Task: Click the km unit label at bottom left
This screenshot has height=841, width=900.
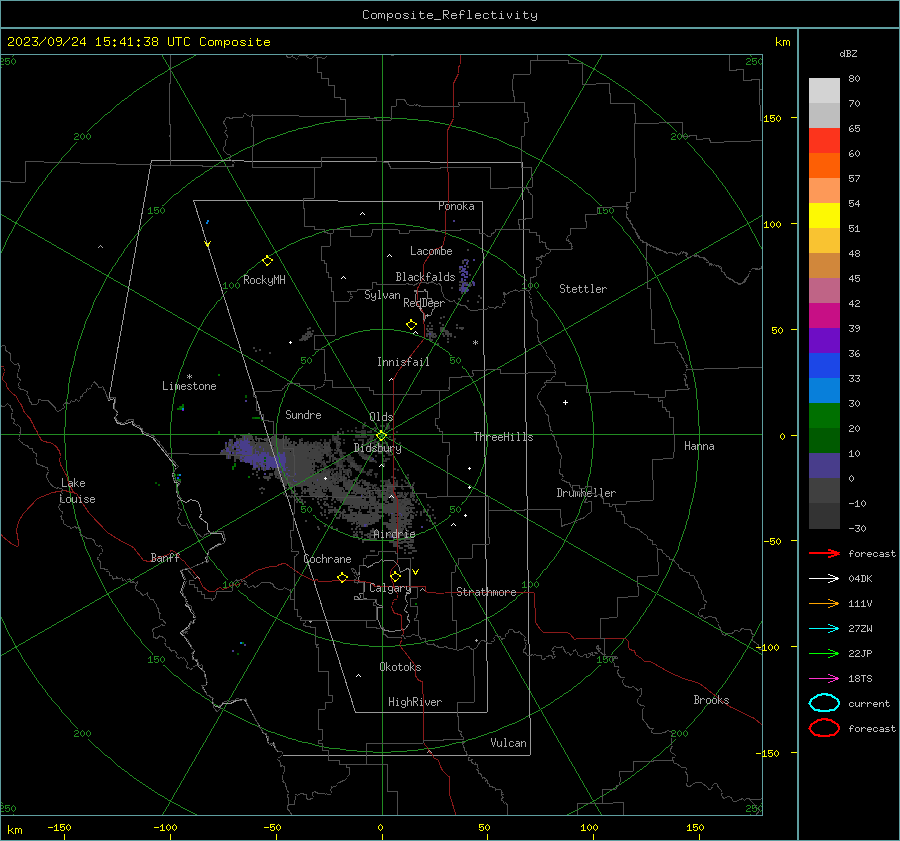Action: tap(15, 830)
